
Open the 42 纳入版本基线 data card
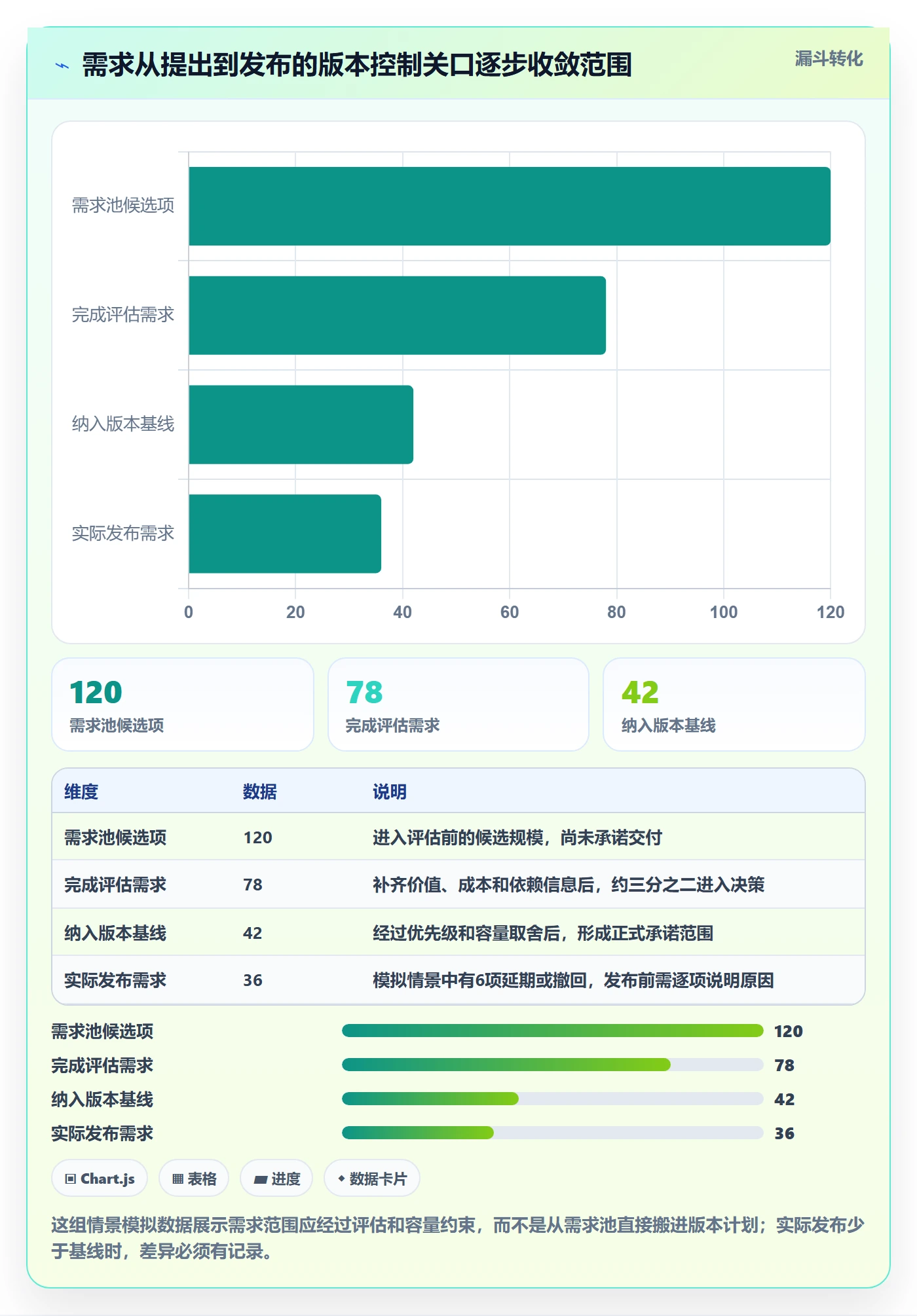click(734, 704)
